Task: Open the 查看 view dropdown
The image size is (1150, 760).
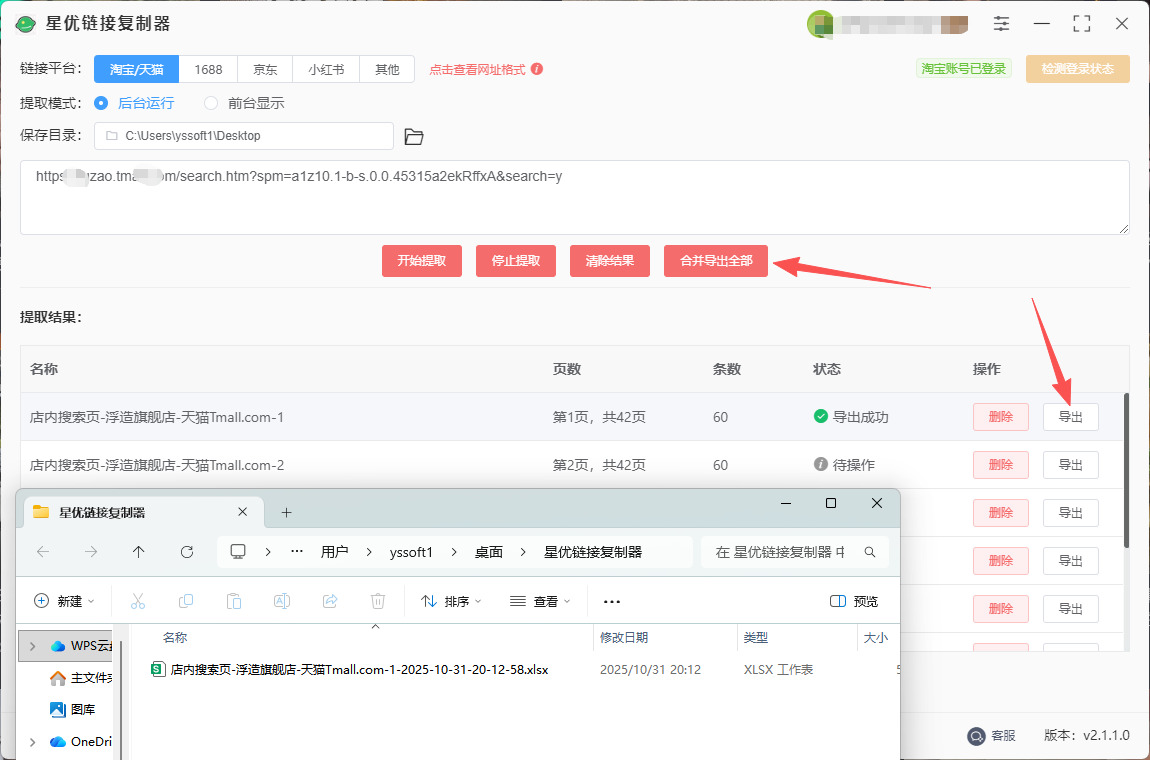Action: 540,602
